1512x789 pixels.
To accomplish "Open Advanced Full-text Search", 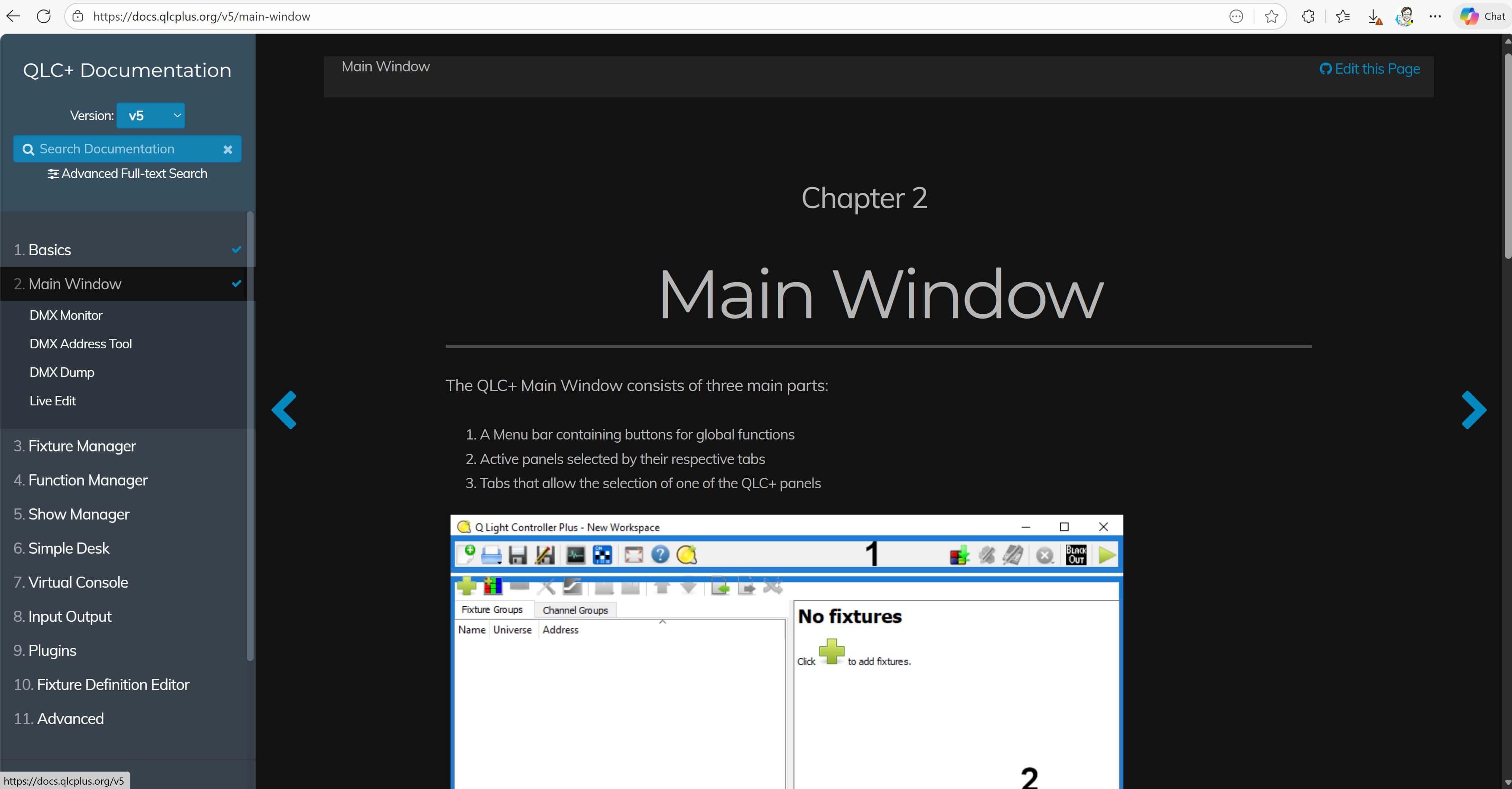I will pos(127,174).
